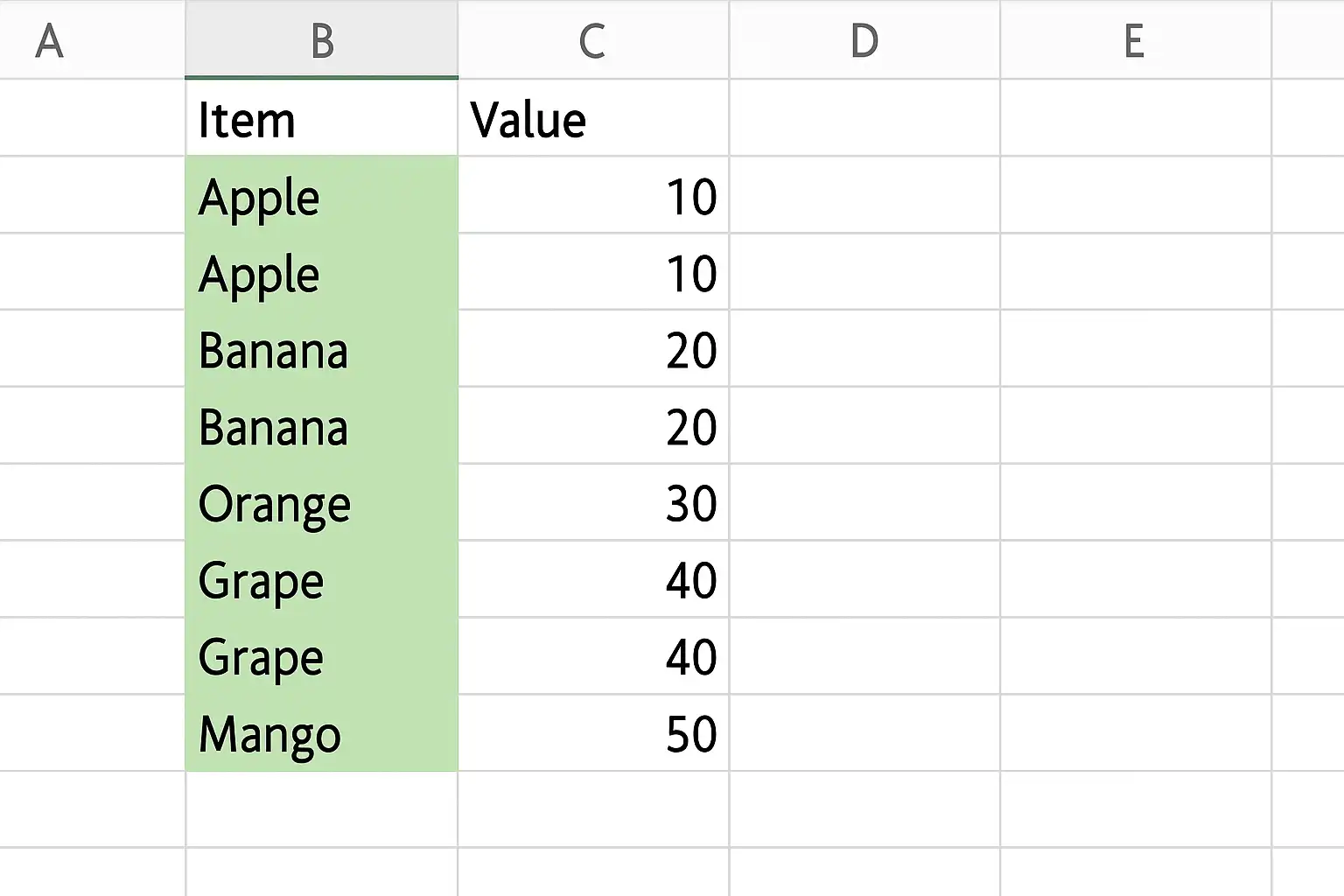Viewport: 1344px width, 896px height.
Task: Select column C header
Action: click(593, 39)
